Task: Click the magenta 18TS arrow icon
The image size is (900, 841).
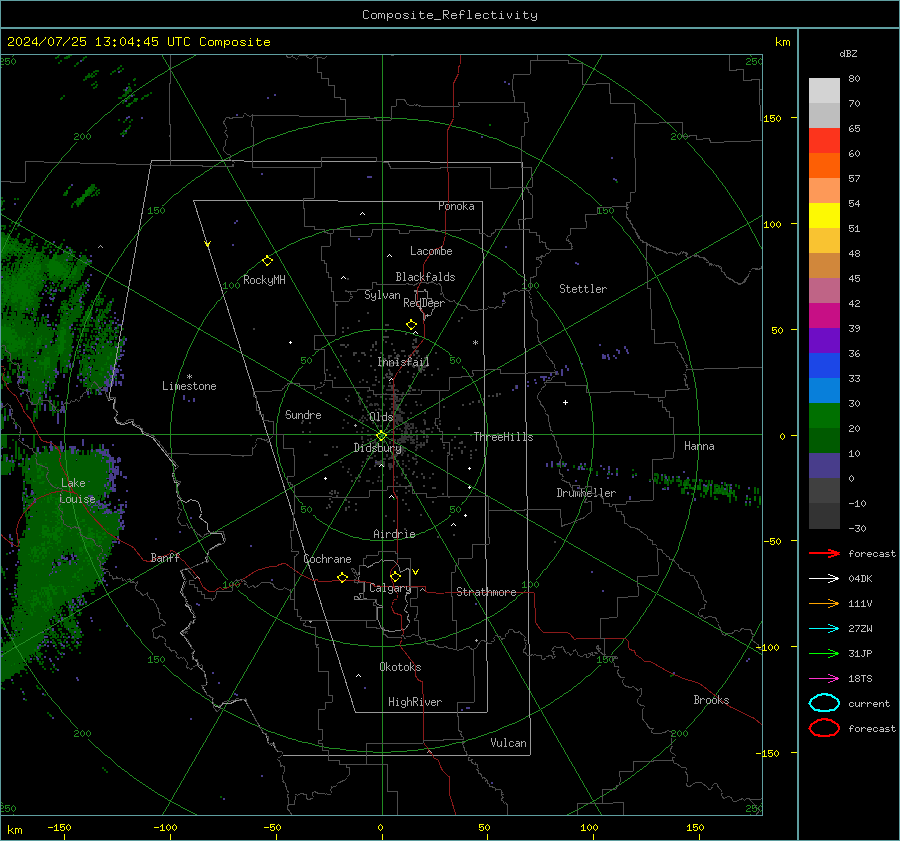Action: (824, 679)
